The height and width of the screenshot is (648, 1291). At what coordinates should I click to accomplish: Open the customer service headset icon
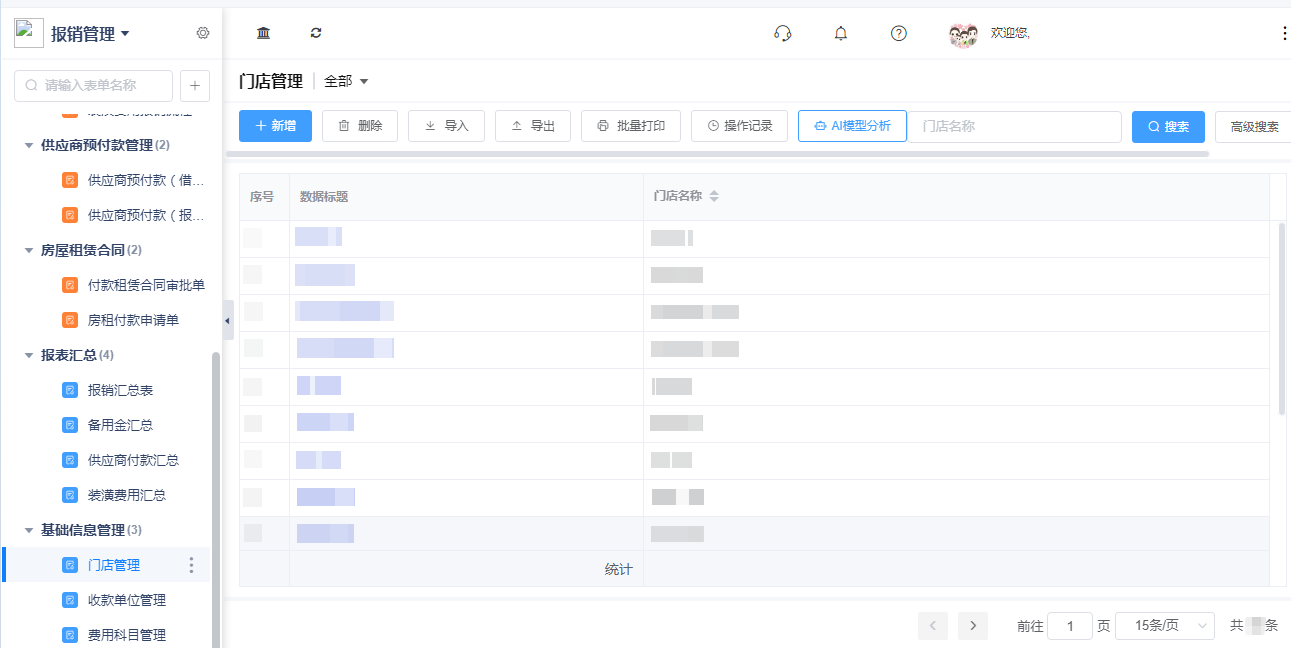783,33
